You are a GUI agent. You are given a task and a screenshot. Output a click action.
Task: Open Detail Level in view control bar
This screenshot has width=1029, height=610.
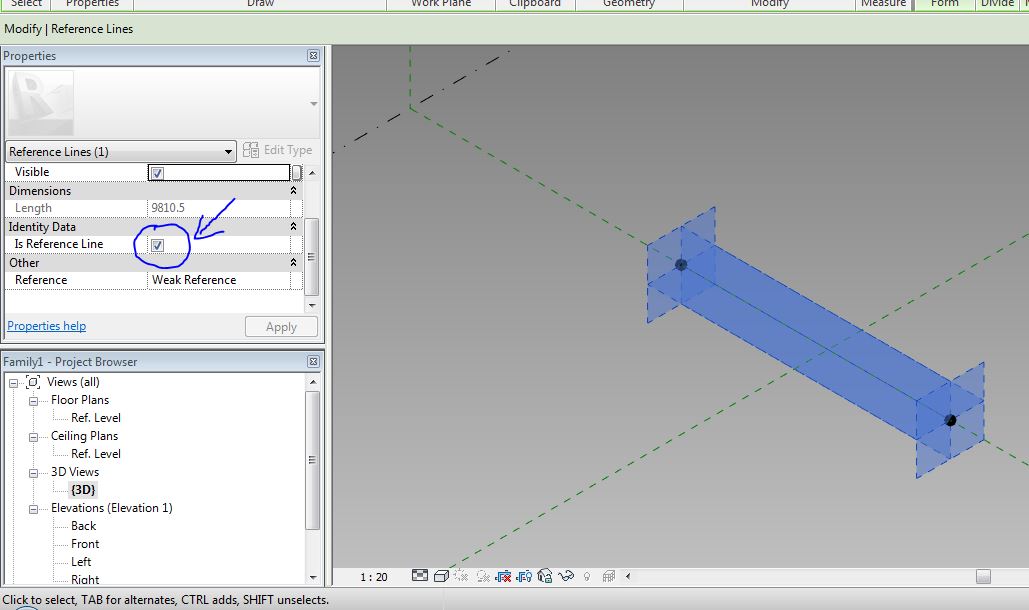(x=420, y=576)
